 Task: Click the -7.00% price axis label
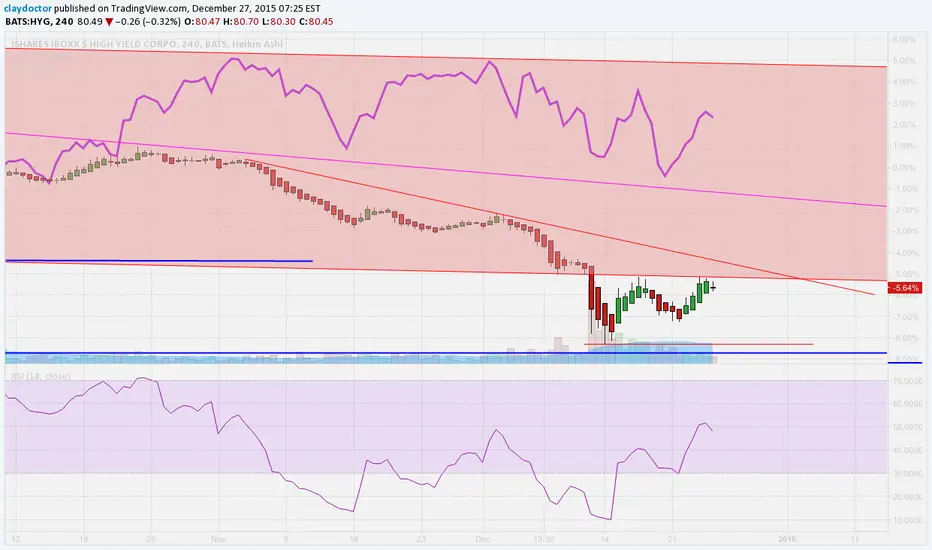click(903, 317)
